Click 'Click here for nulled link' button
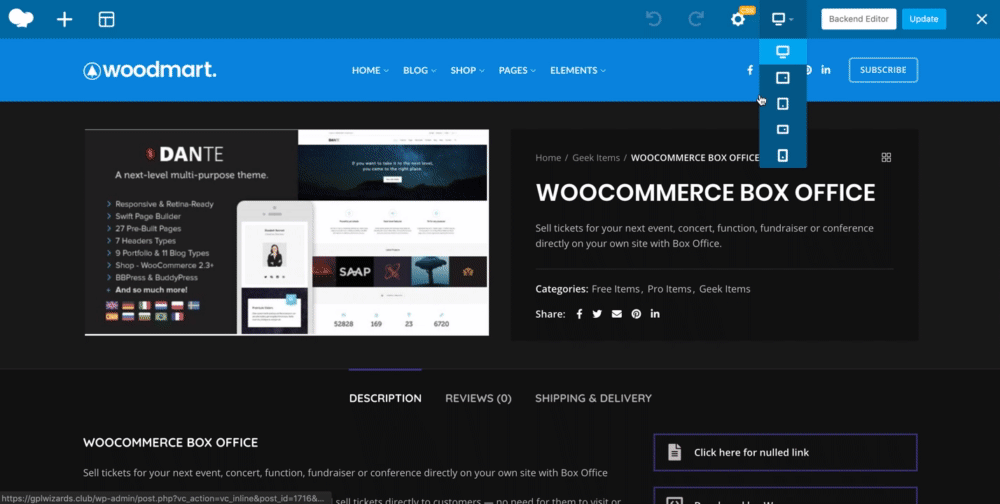Screen dimensions: 1000x504 (x=785, y=452)
